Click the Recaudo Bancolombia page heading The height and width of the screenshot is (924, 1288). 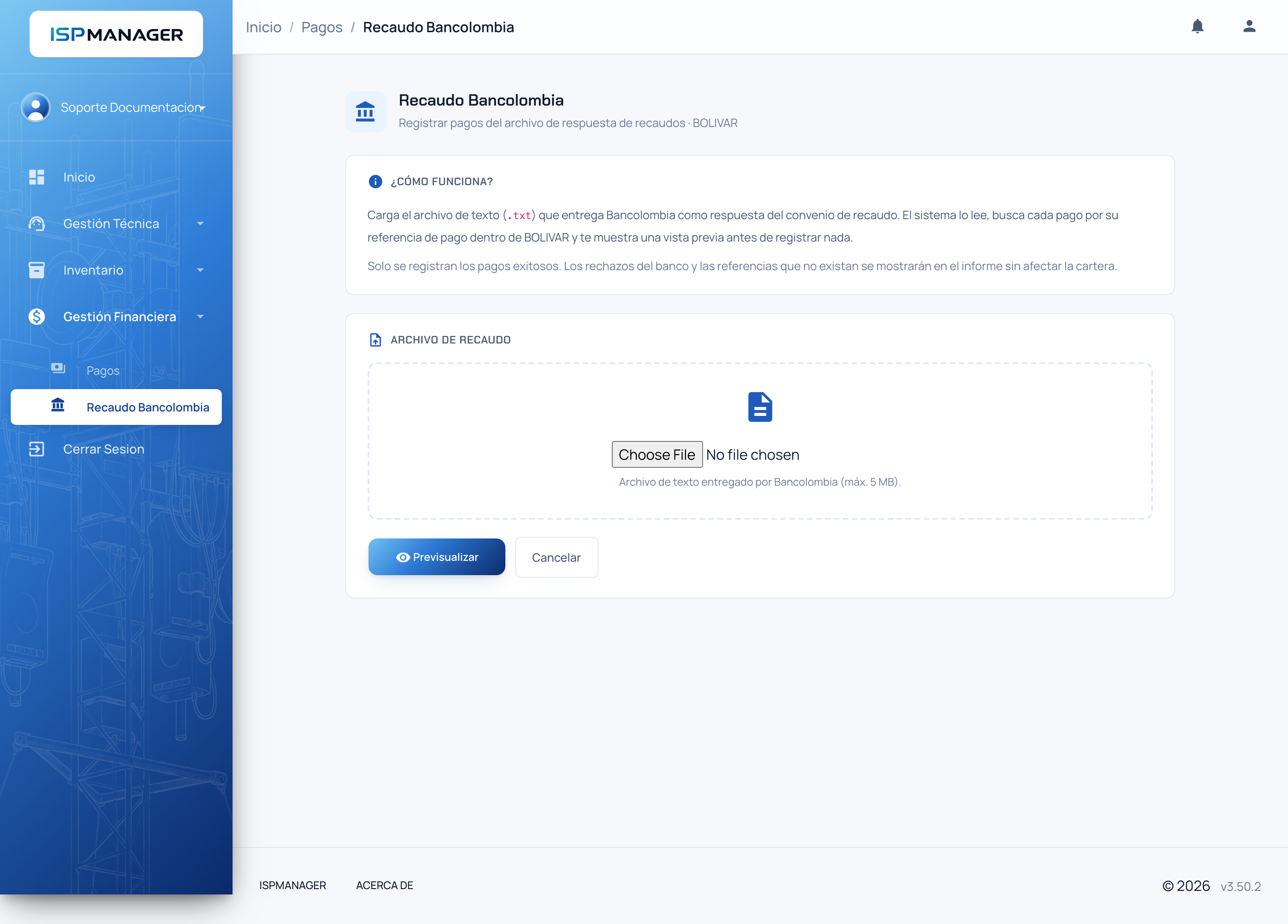click(x=481, y=101)
